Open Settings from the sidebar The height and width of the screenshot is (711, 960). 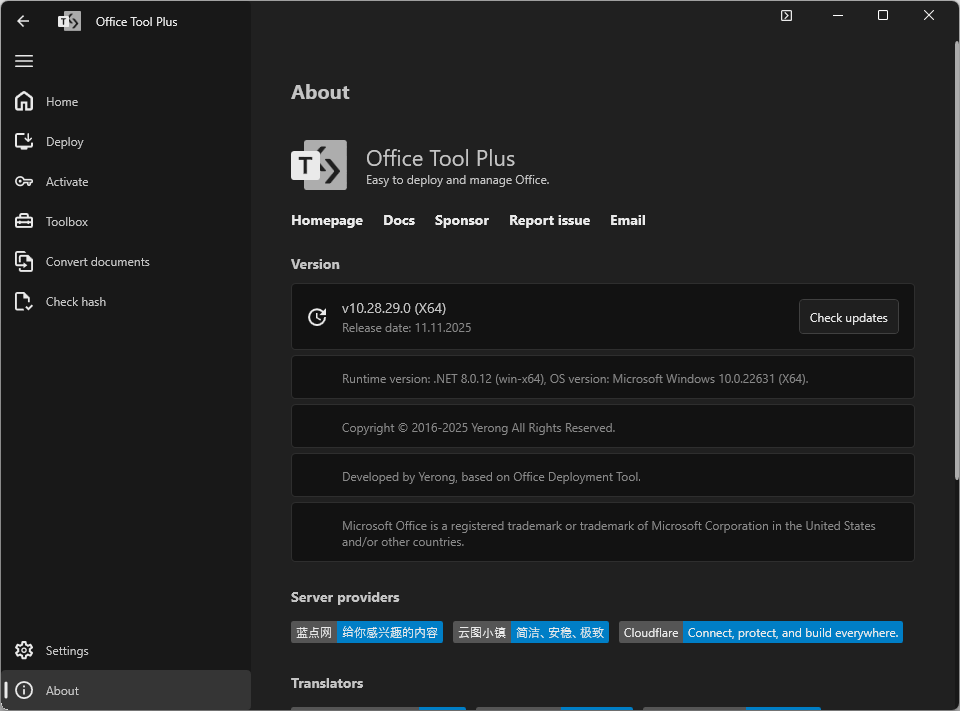click(126, 650)
